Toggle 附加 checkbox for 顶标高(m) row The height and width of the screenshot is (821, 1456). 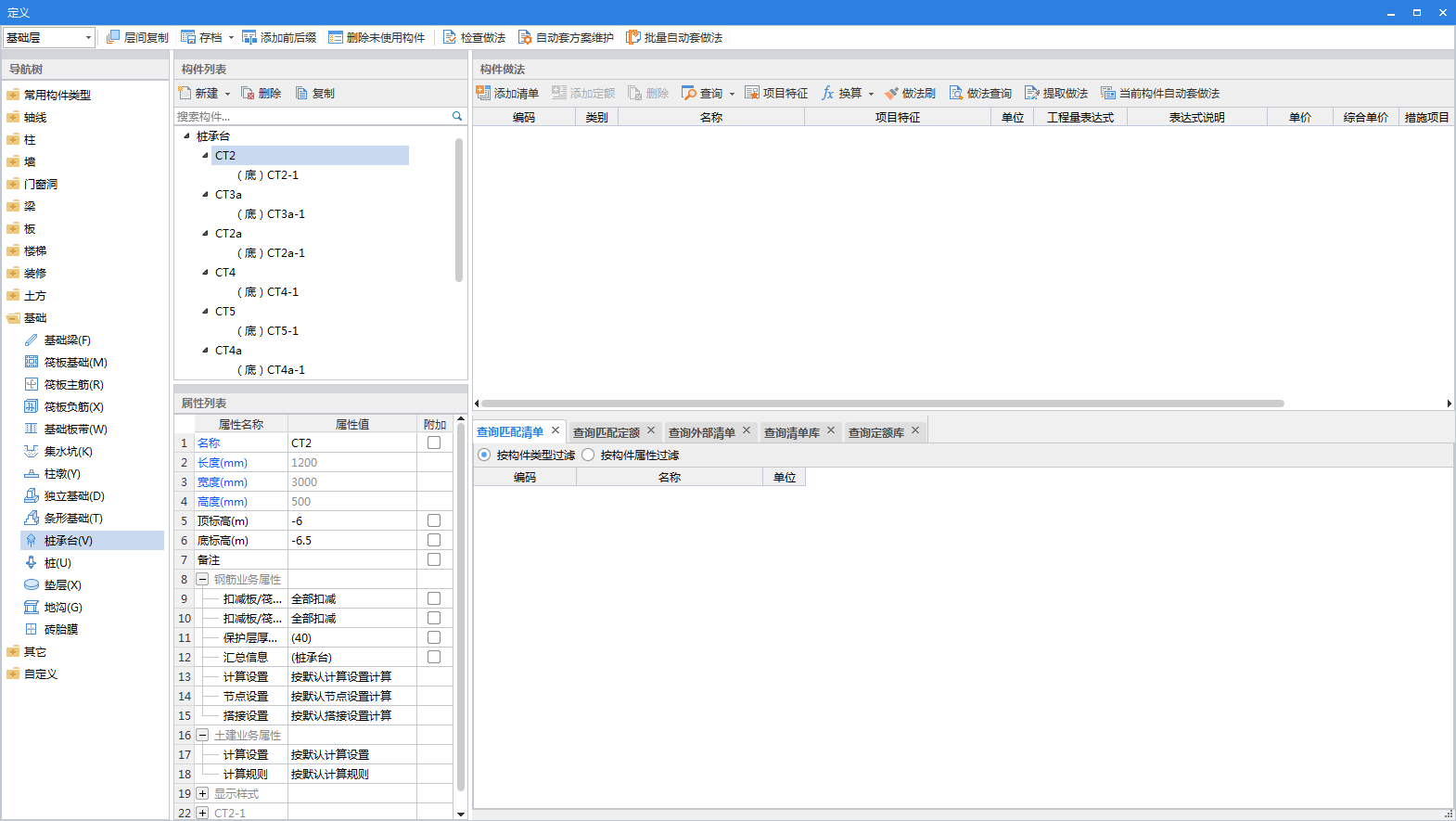tap(434, 520)
